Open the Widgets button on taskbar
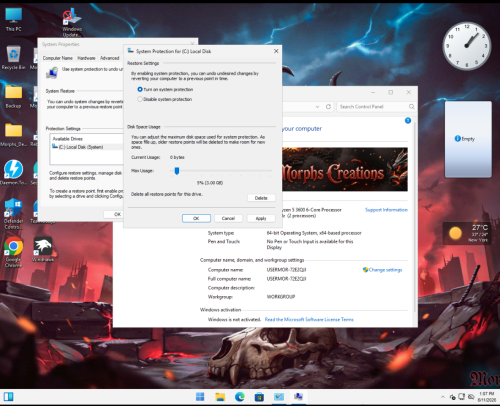500x406 pixels. pyautogui.click(x=9, y=397)
